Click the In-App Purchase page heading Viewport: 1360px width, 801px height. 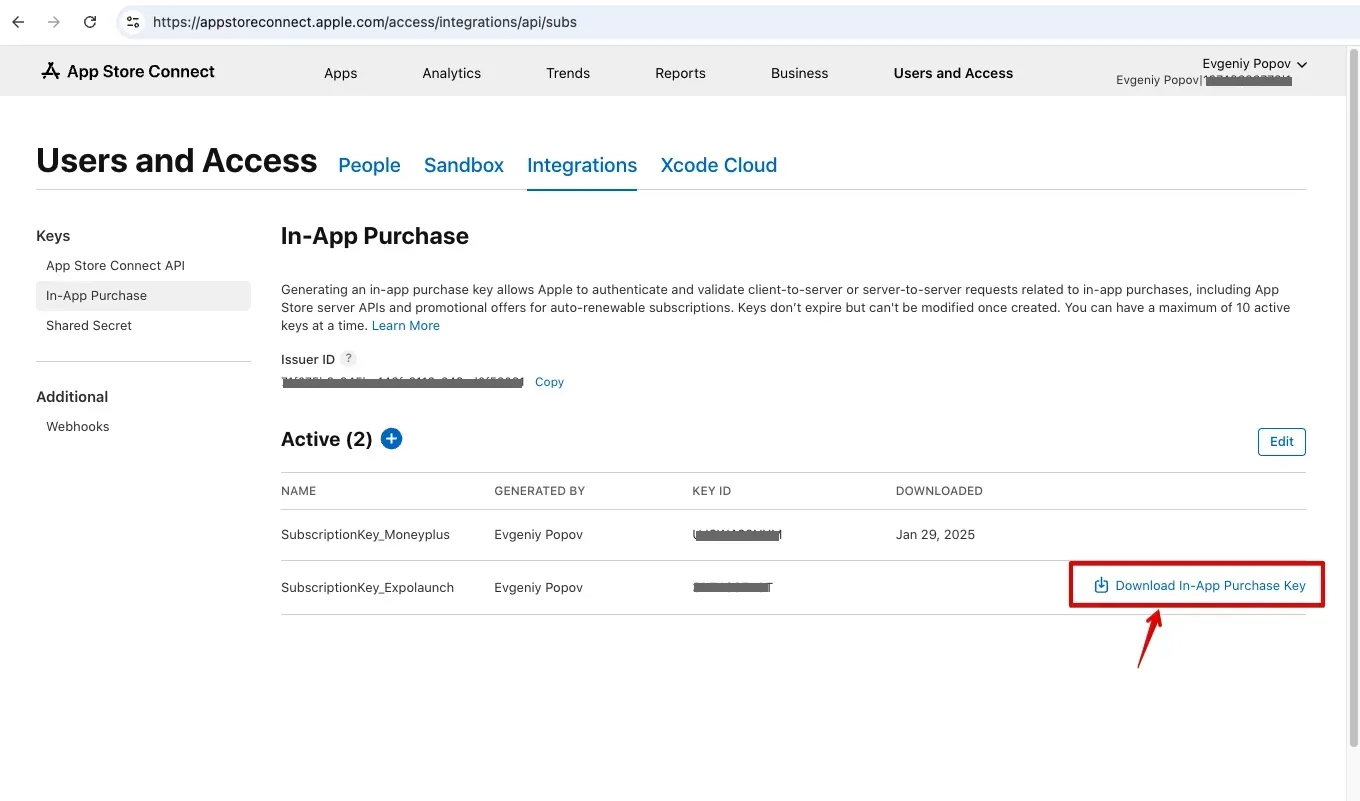[x=374, y=236]
